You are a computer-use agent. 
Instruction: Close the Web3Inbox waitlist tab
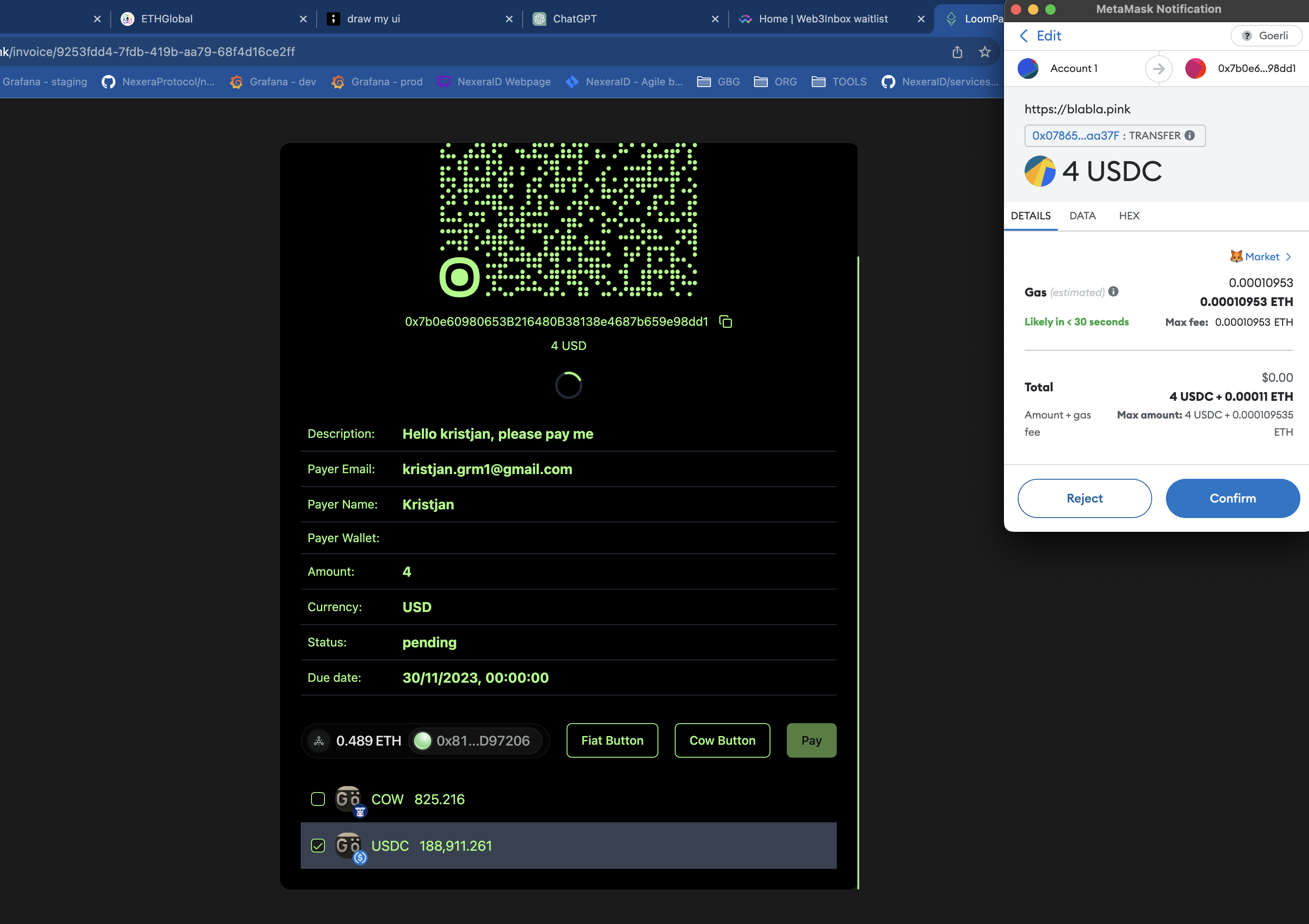click(921, 19)
